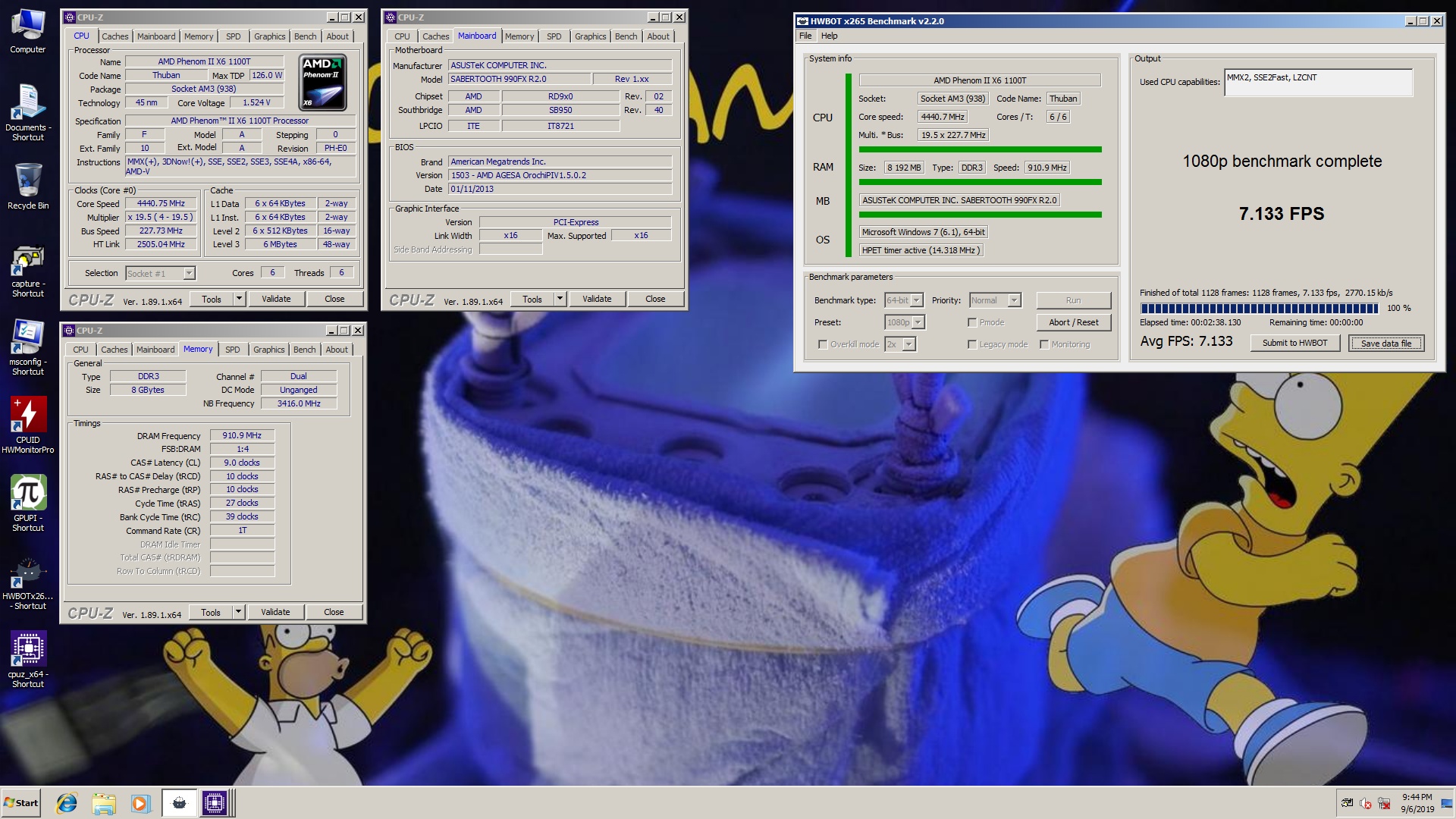Launch CPUID HWMonitorPro desktop icon
1456x819 pixels.
28,425
